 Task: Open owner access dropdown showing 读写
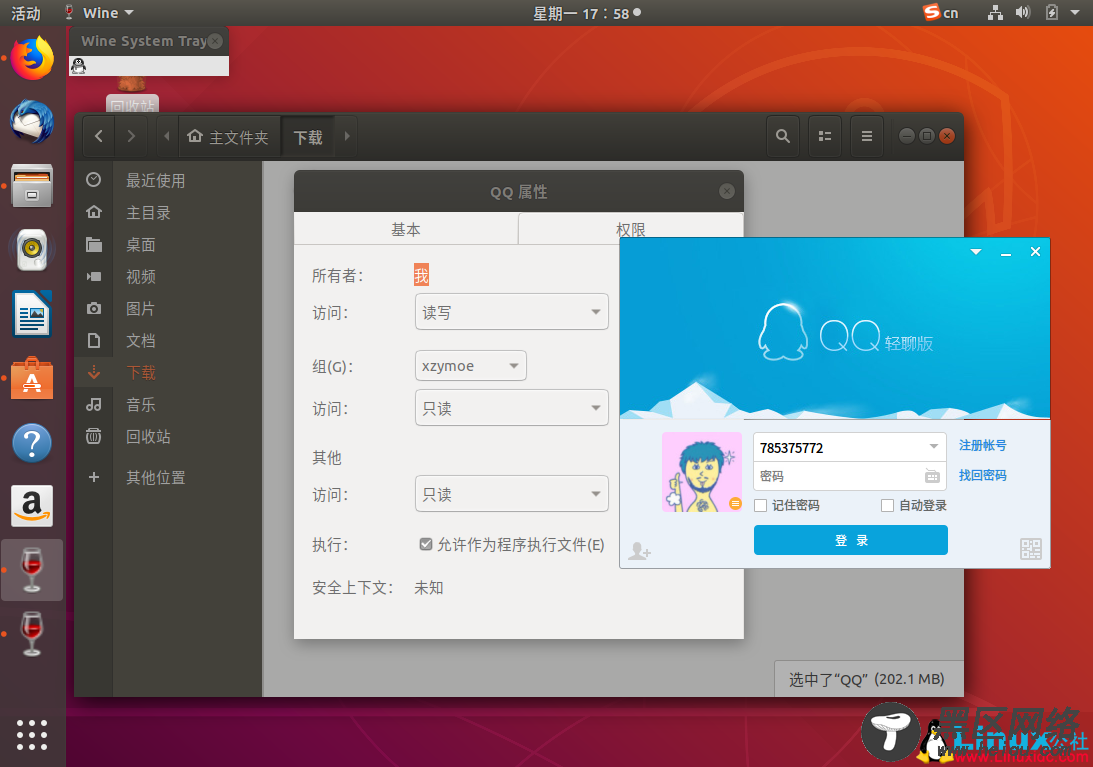tap(512, 312)
